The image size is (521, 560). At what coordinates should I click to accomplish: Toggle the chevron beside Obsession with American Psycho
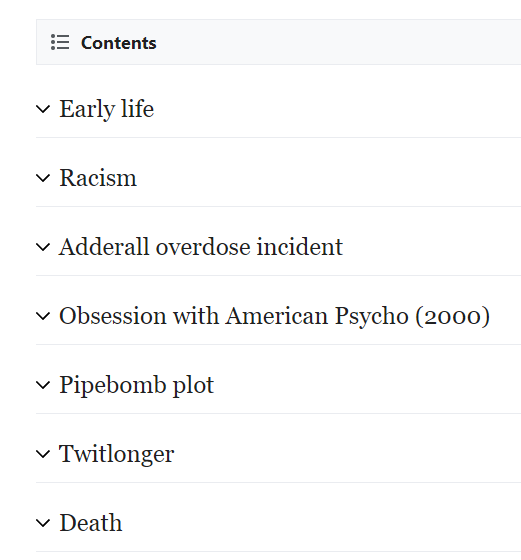(43, 316)
